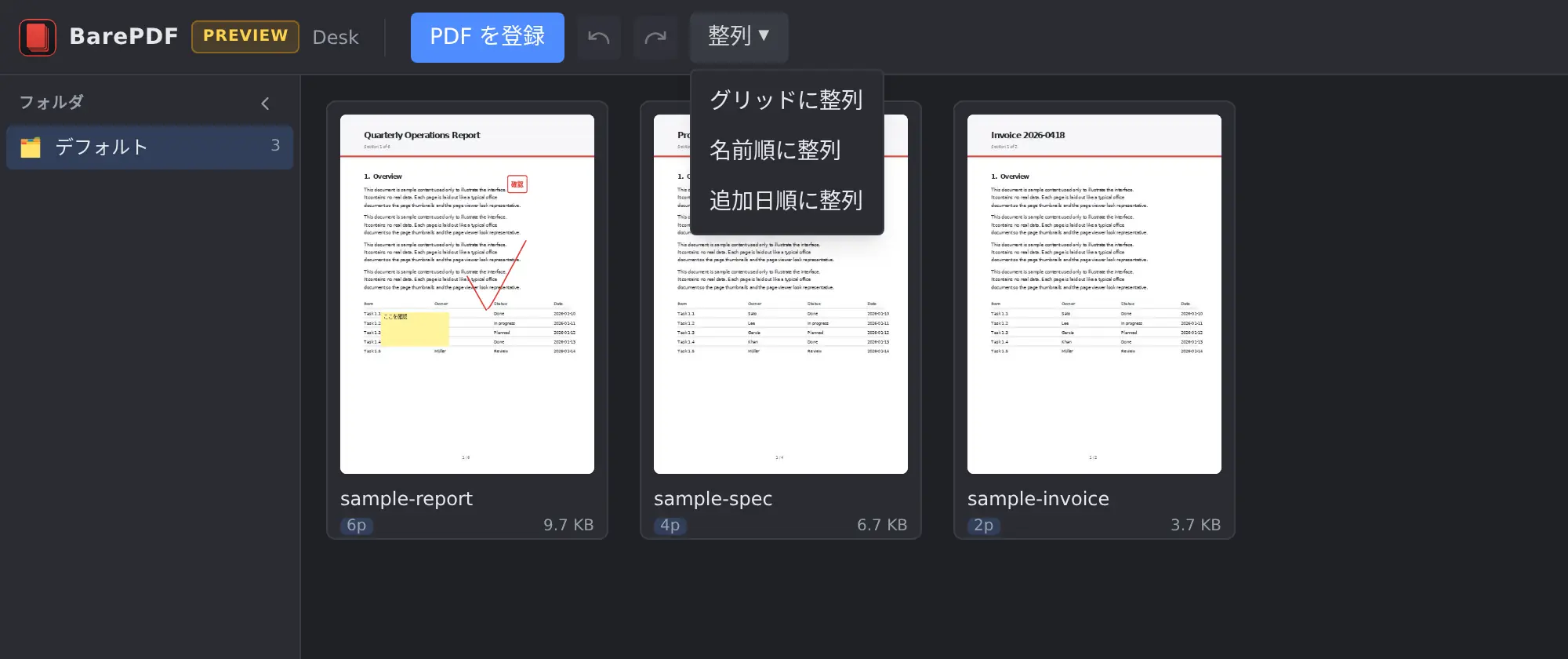Click the sample-invoice file name

[1038, 499]
